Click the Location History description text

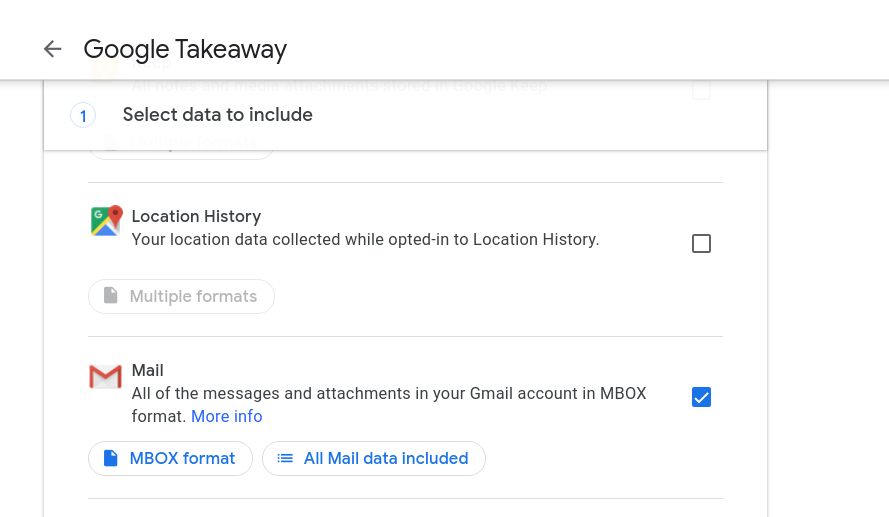(365, 240)
